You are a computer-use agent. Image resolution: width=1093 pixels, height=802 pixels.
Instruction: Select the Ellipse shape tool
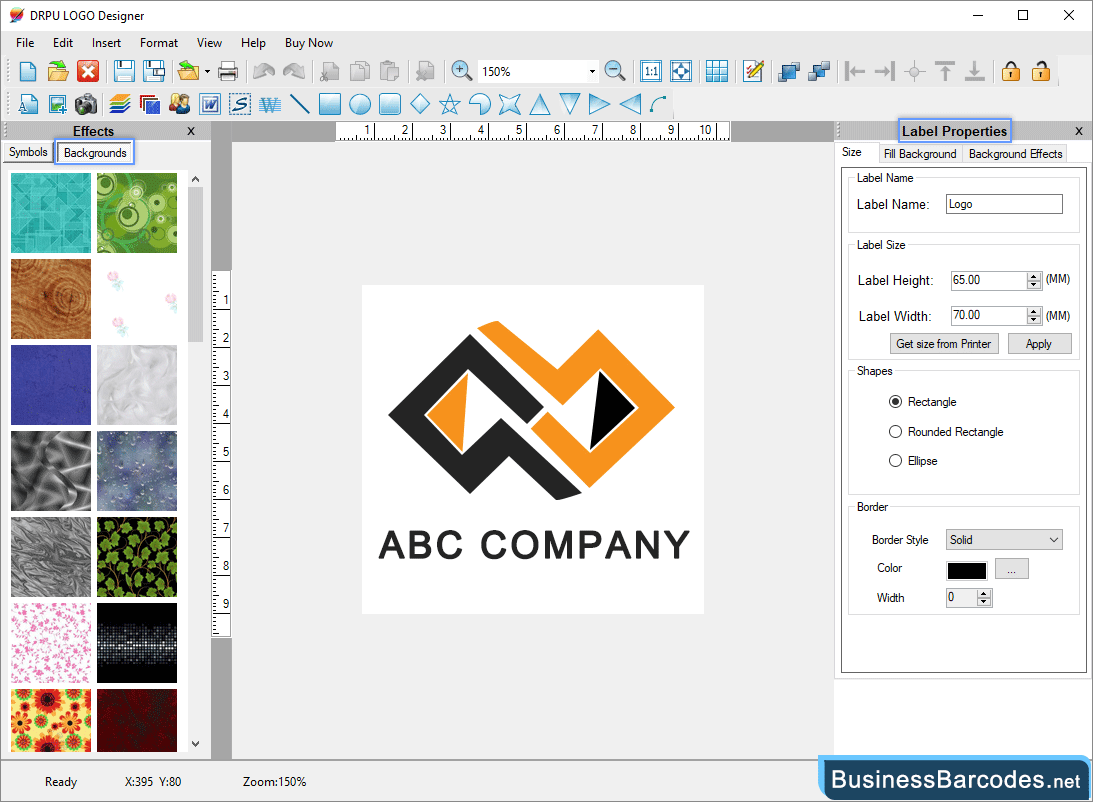(360, 105)
